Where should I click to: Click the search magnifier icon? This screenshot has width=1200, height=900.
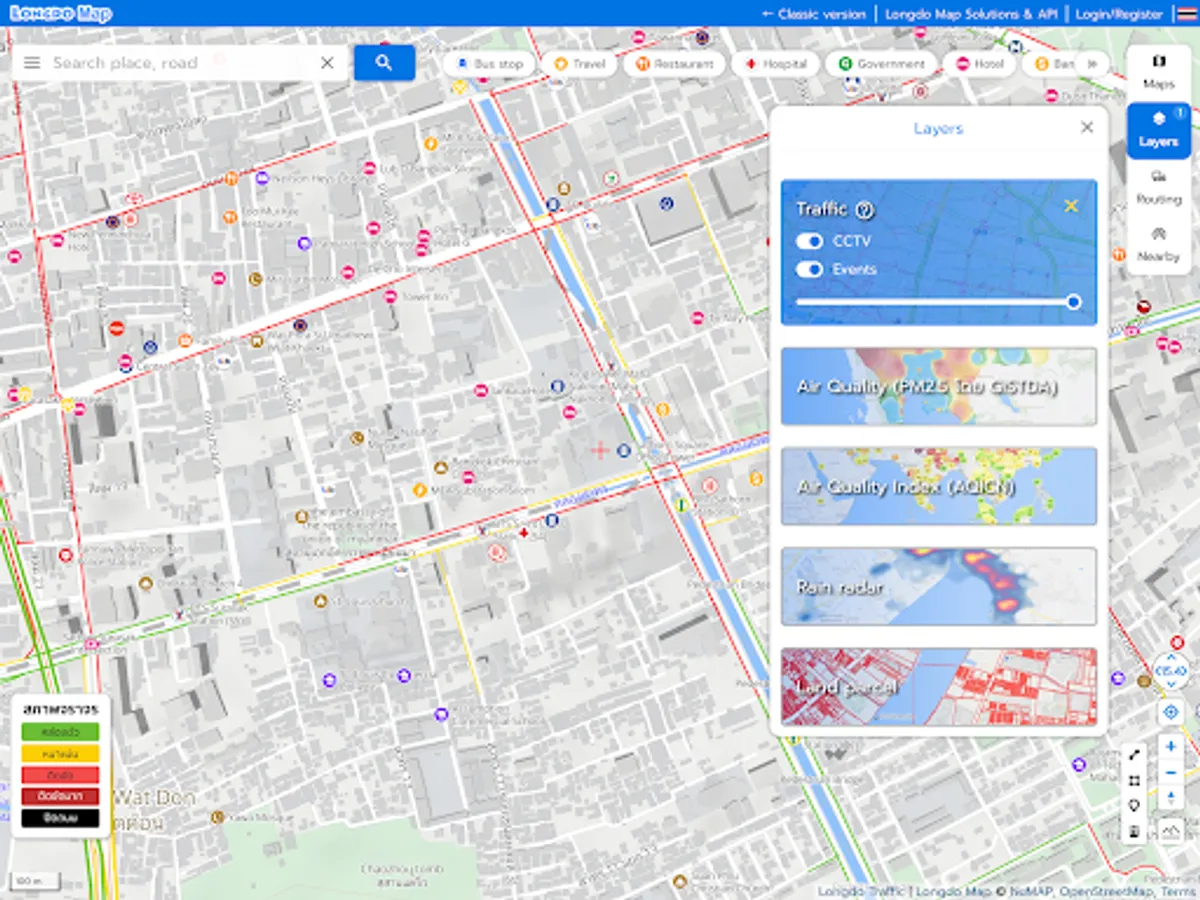[384, 62]
